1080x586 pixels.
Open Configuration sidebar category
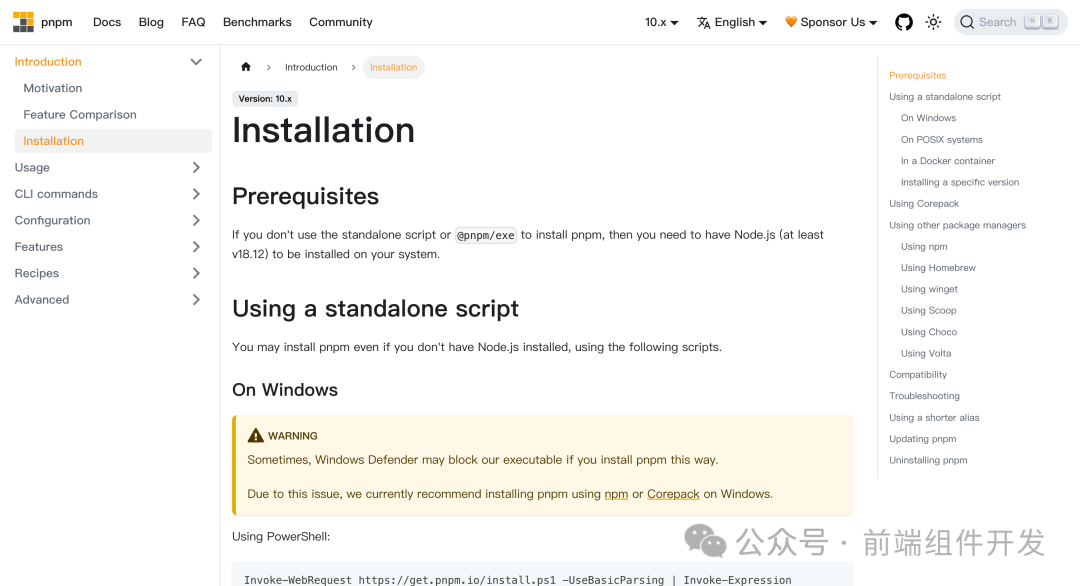pos(52,220)
